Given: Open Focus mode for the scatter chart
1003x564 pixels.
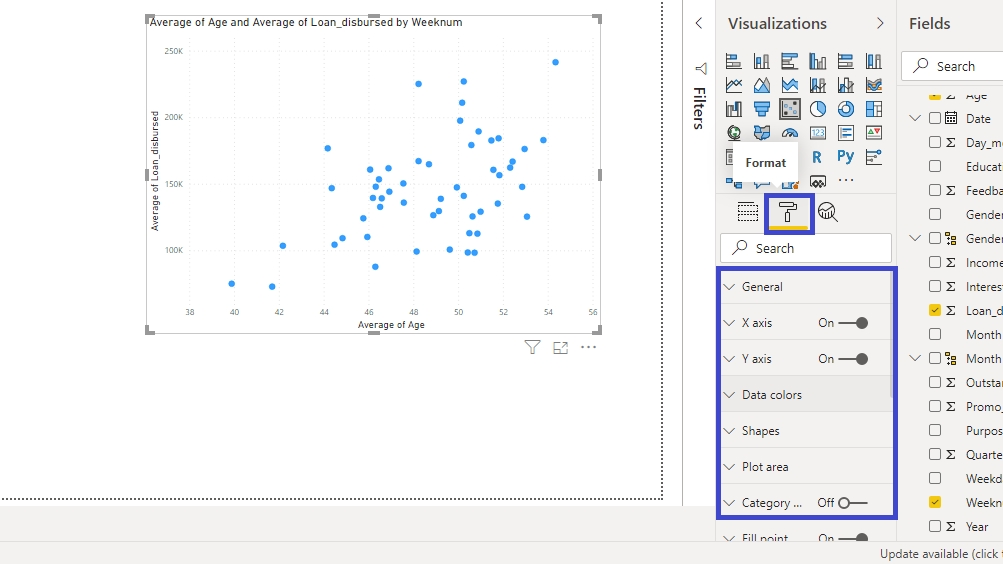Looking at the screenshot, I should pyautogui.click(x=560, y=347).
